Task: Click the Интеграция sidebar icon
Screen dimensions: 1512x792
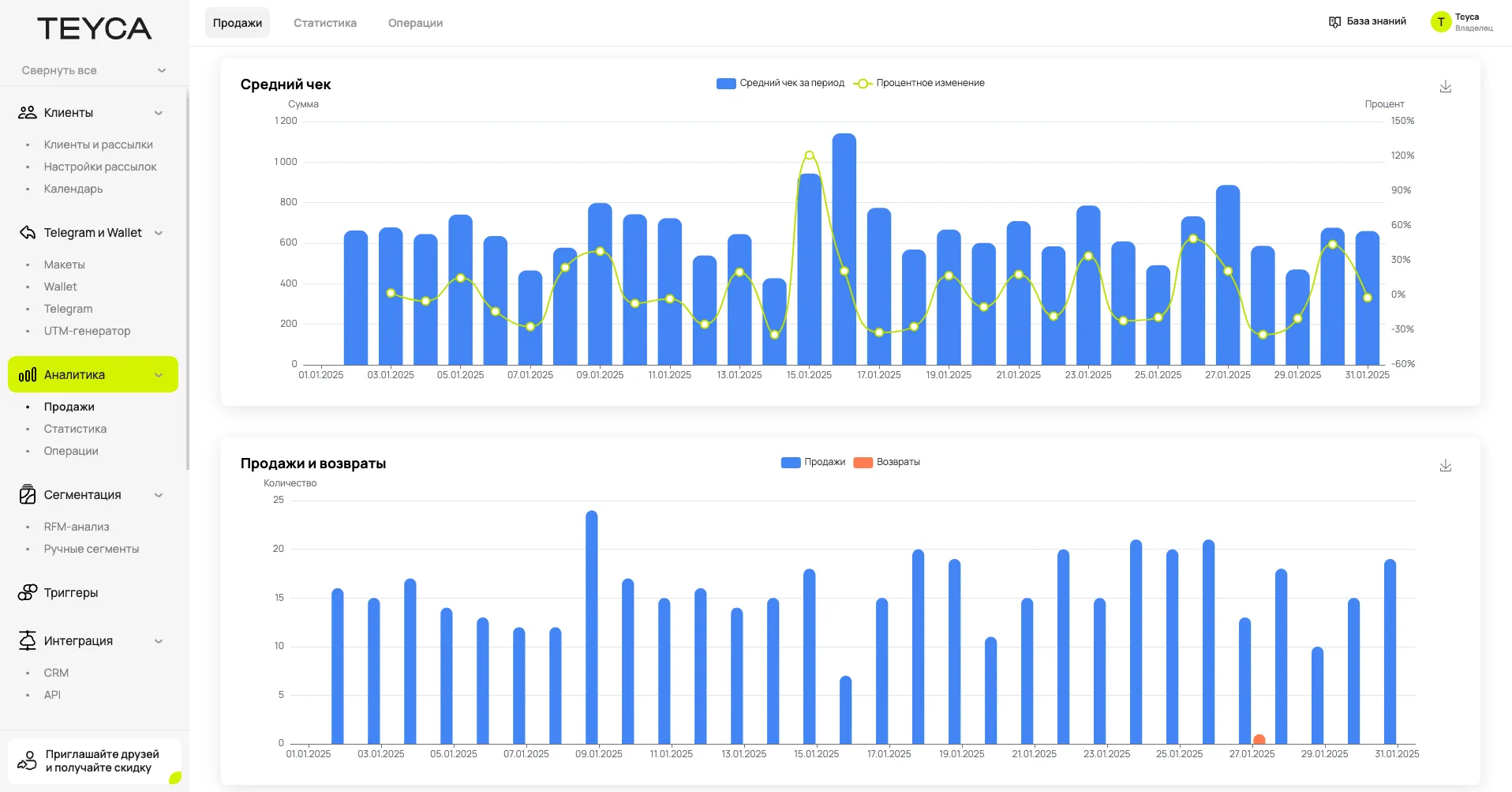Action: point(28,641)
